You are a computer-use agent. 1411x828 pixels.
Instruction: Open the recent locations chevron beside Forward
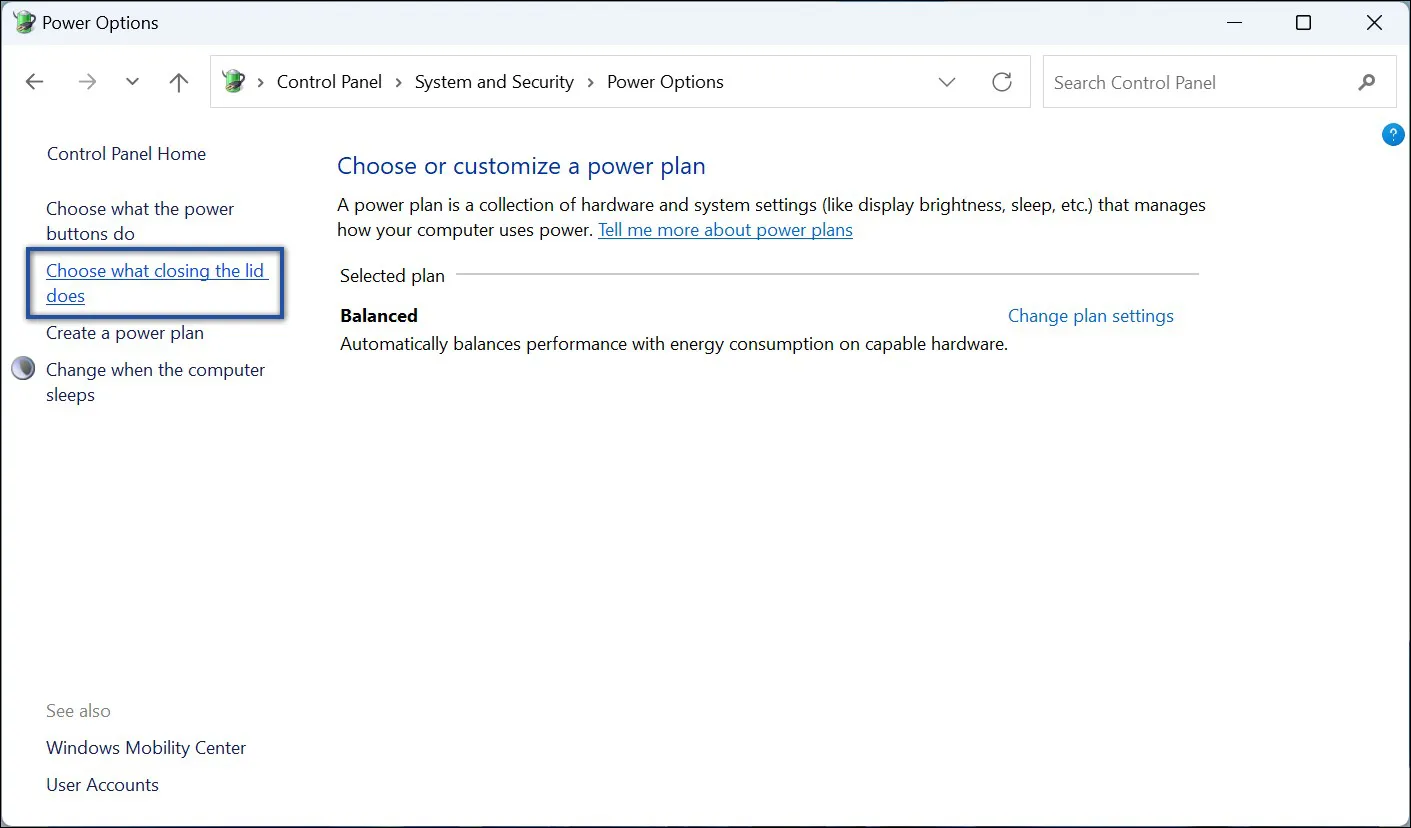pyautogui.click(x=132, y=82)
